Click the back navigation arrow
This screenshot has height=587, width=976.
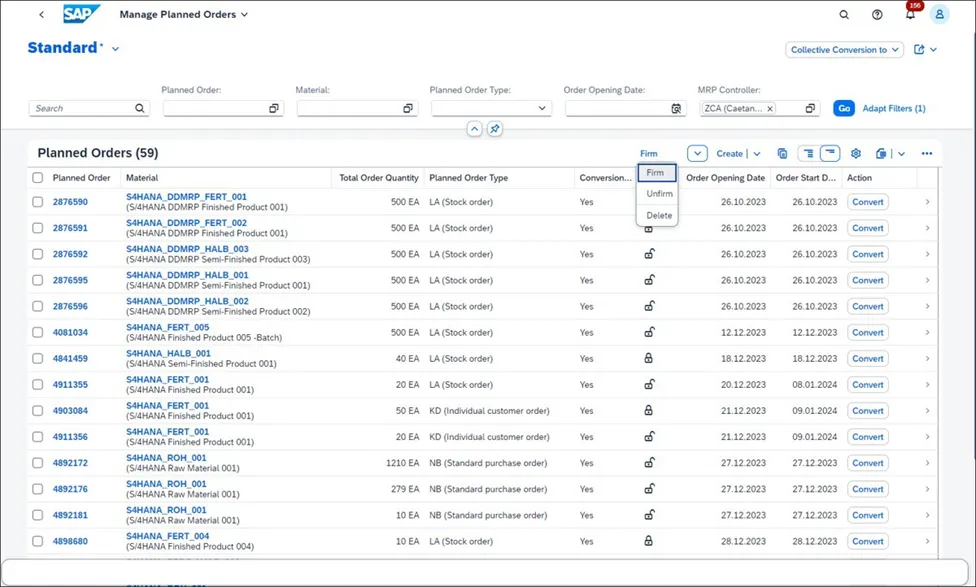(x=42, y=14)
